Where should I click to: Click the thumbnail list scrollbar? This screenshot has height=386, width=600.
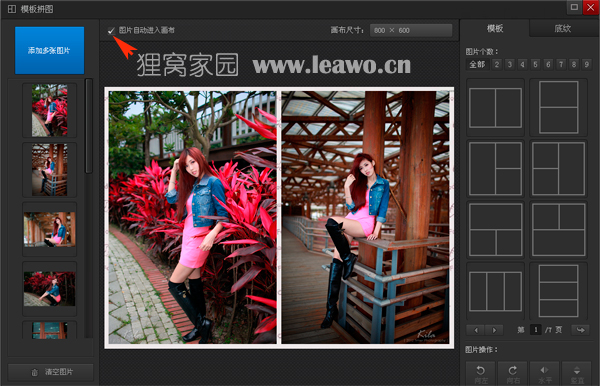[x=89, y=126]
